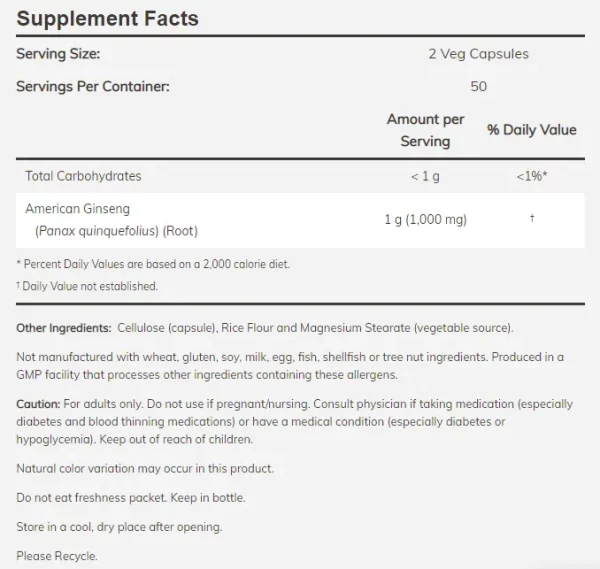Select the Total Carbohydrates row label

pos(83,176)
